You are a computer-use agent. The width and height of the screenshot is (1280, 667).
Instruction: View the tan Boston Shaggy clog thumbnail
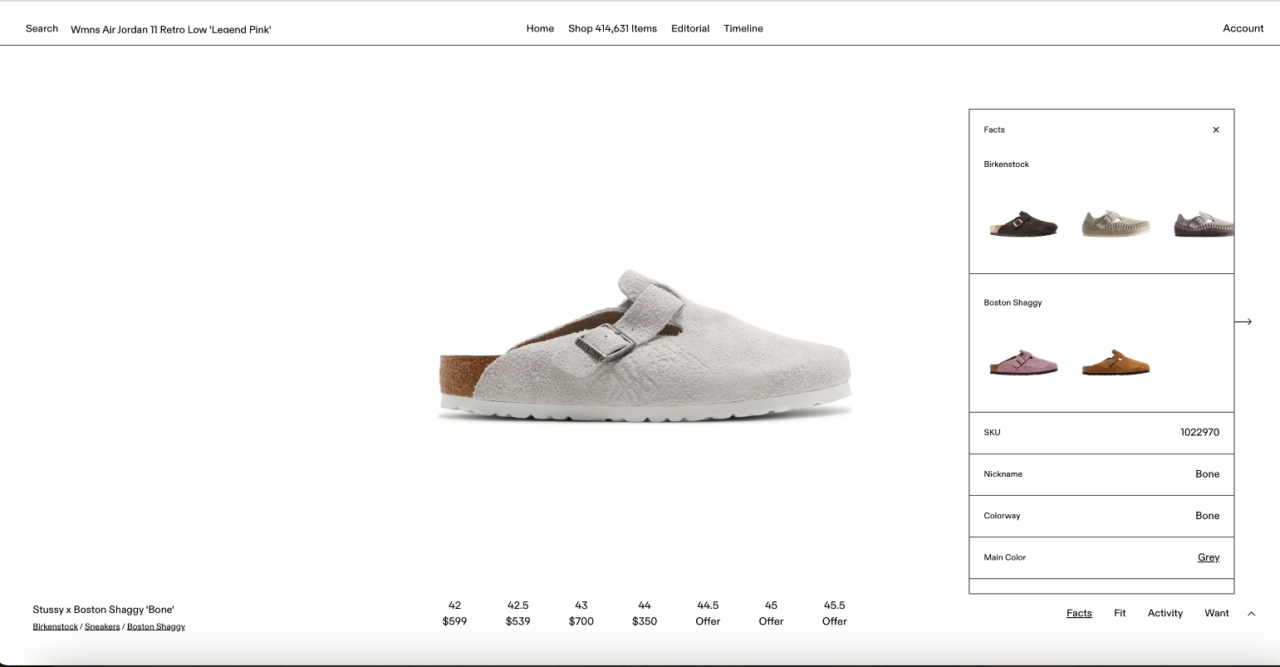(1116, 362)
